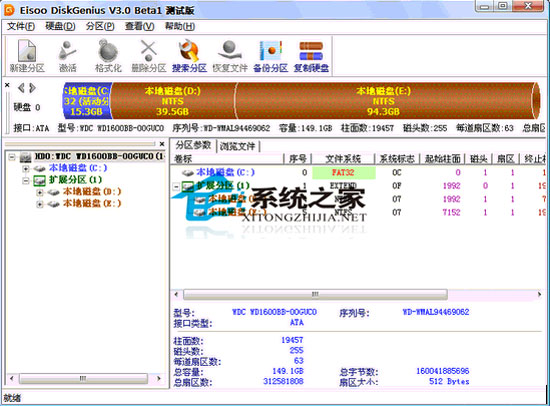Open the 帮助(H) menu
The height and width of the screenshot is (406, 550).
pyautogui.click(x=180, y=26)
